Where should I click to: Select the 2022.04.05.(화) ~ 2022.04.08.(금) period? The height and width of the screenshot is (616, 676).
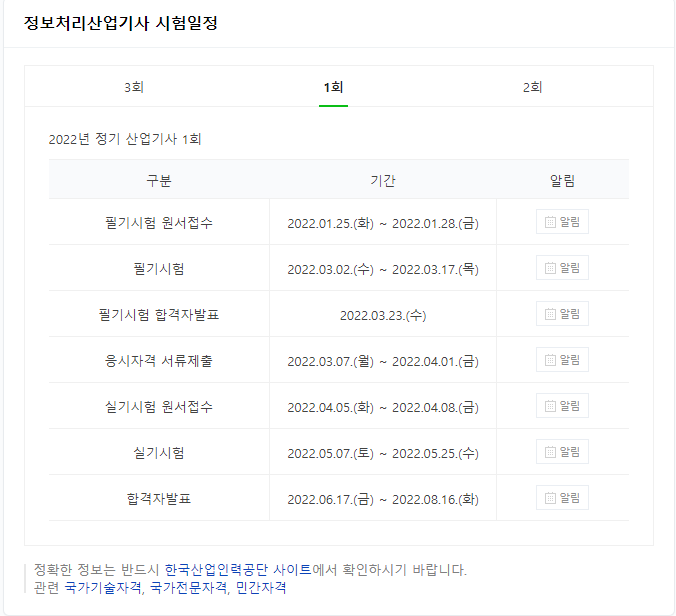pyautogui.click(x=383, y=407)
